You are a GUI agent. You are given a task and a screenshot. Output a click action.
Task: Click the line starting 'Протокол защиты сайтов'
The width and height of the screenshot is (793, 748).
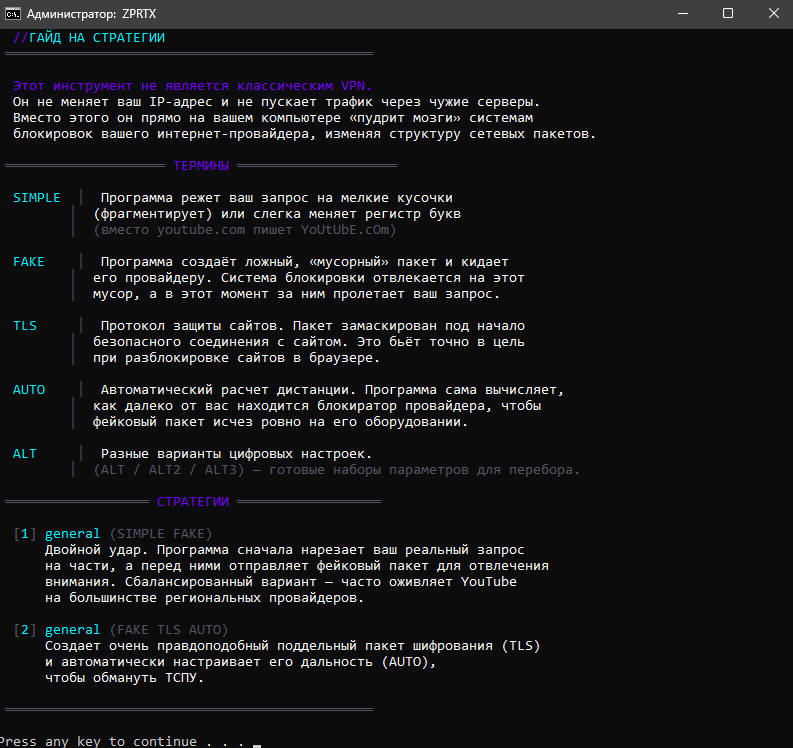(x=313, y=326)
